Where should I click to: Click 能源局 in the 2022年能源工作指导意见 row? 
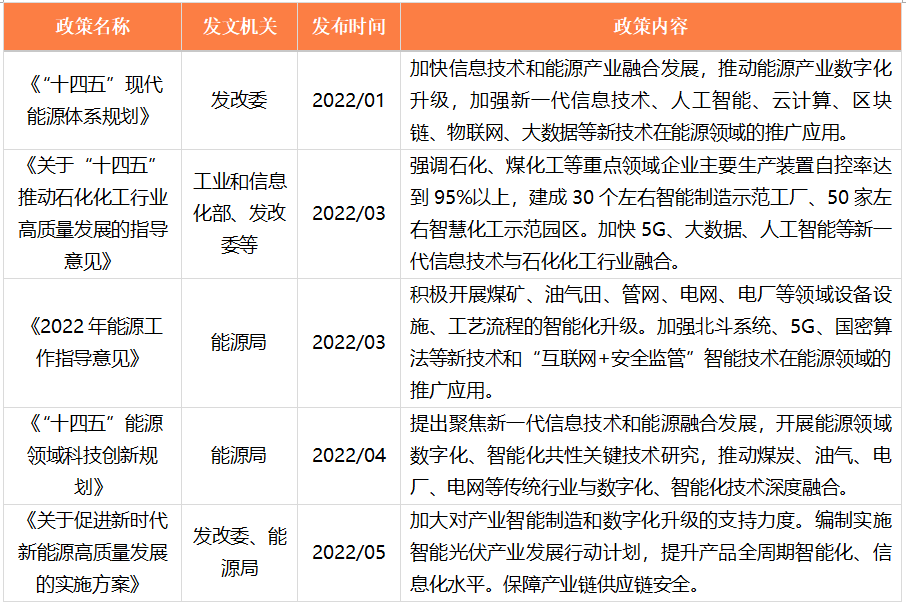coord(239,342)
